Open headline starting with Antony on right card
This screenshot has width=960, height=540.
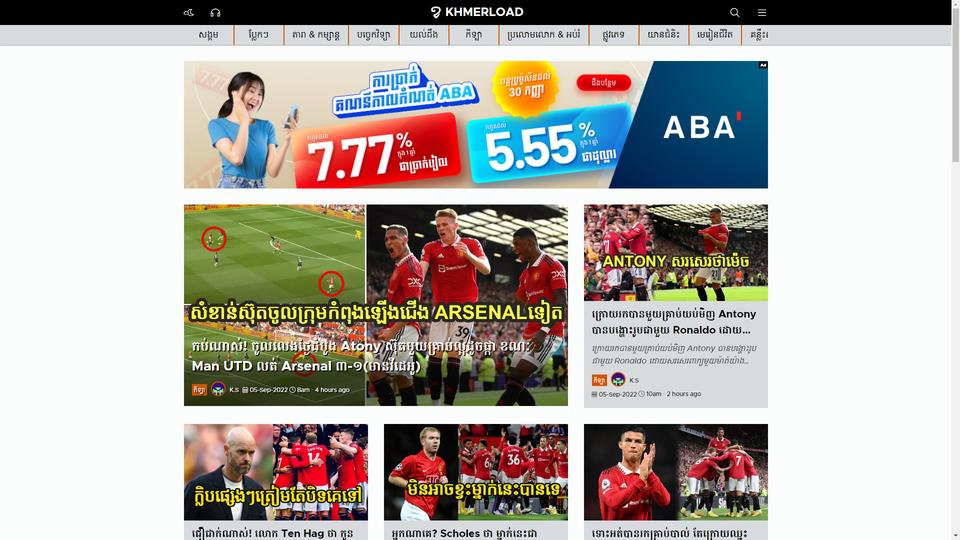[x=674, y=322]
